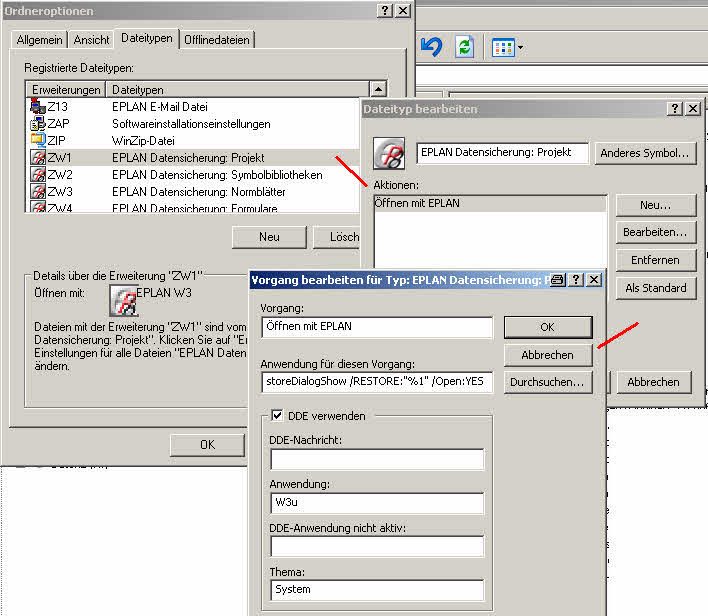The image size is (708, 616).
Task: Click OK in the Ordneroptionen dialog
Action: [207, 445]
